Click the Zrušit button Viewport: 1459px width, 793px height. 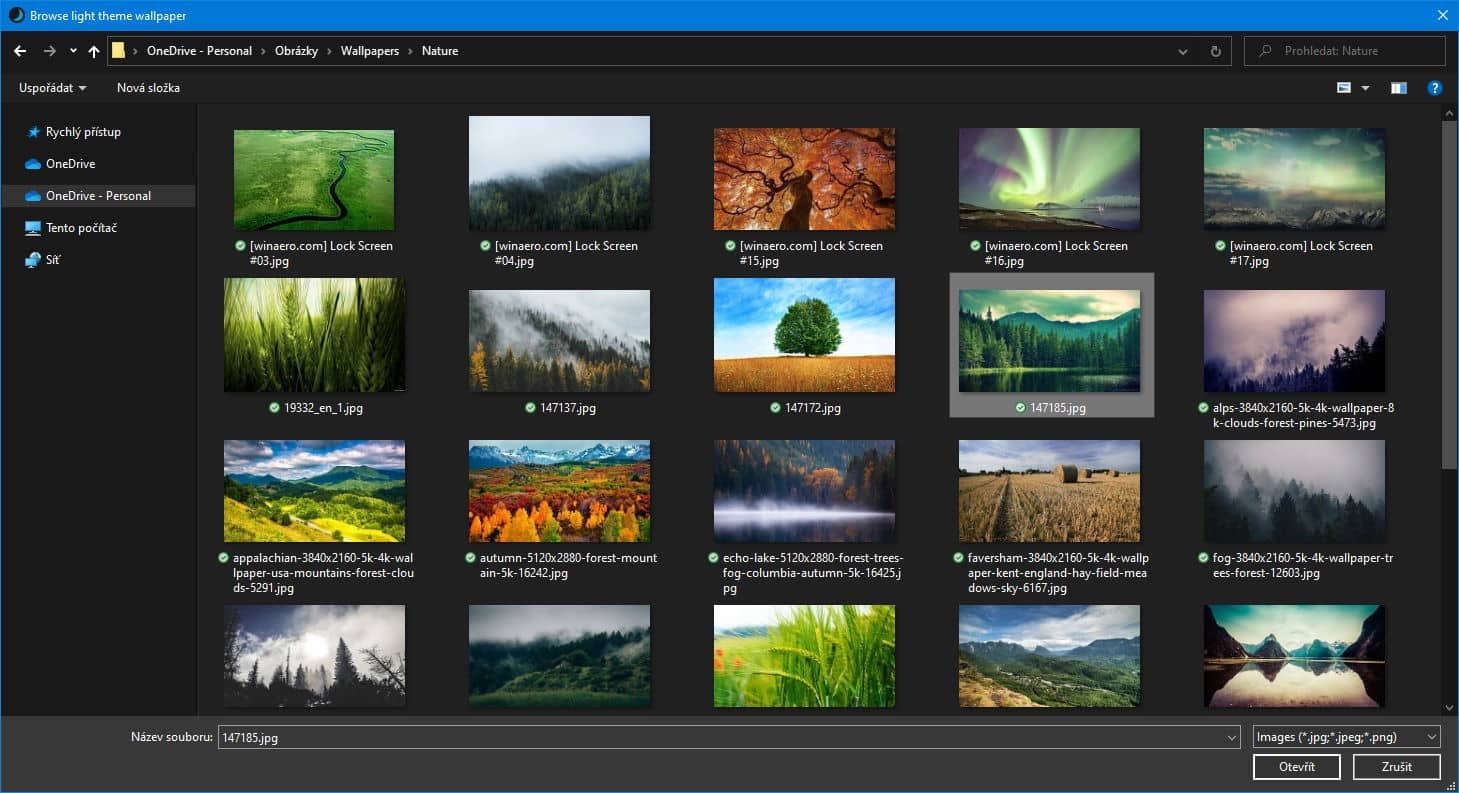1396,767
